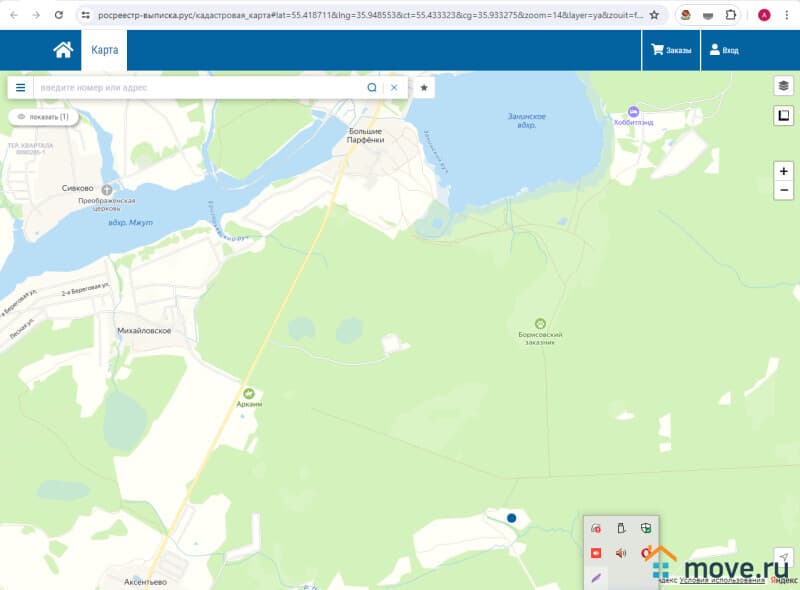Open the Заказы orders page

[x=671, y=50]
